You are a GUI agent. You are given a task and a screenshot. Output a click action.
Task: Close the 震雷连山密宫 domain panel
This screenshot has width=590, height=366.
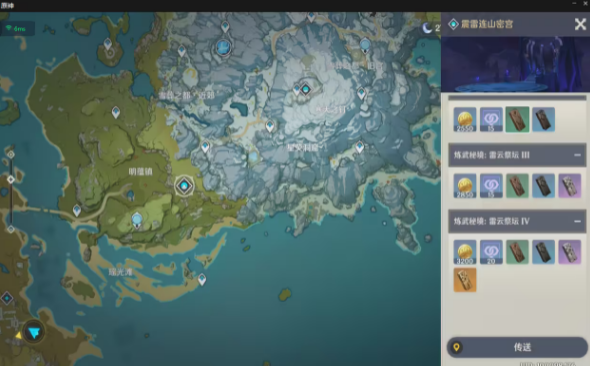[x=580, y=24]
